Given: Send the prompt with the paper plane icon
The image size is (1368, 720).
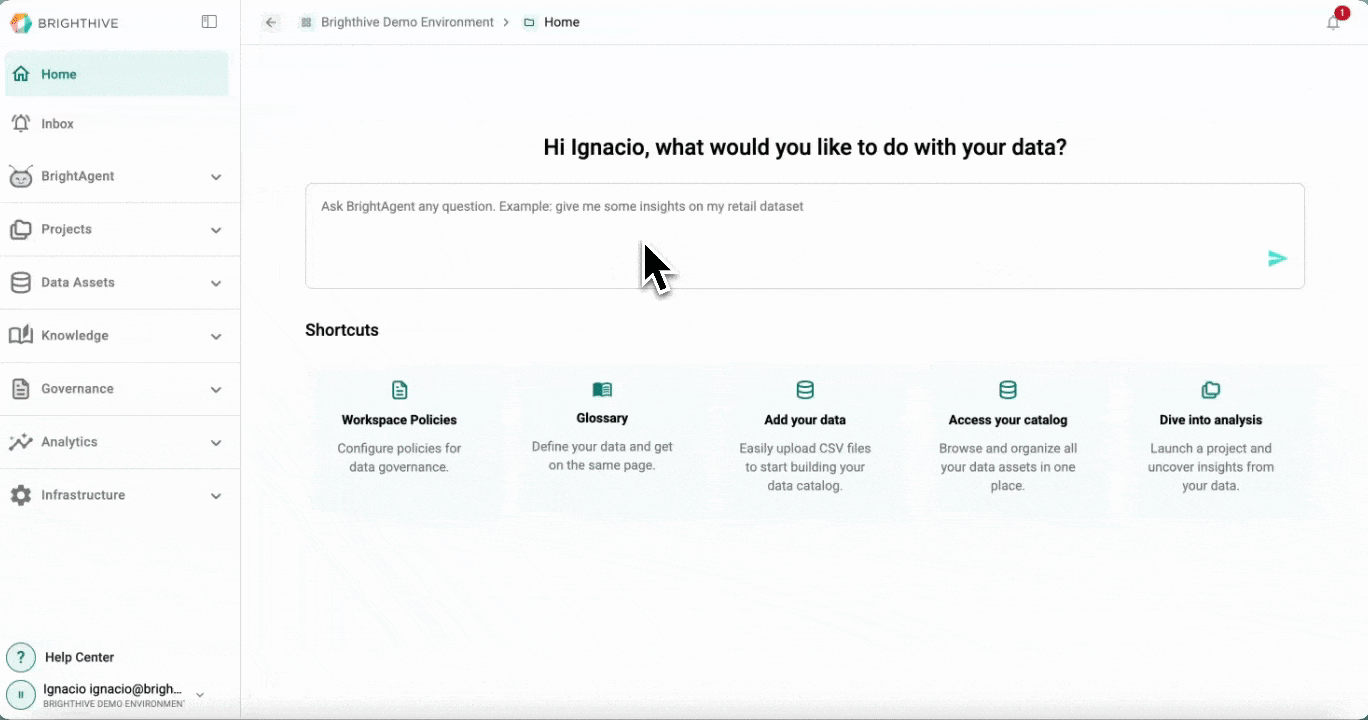Looking at the screenshot, I should (1277, 259).
